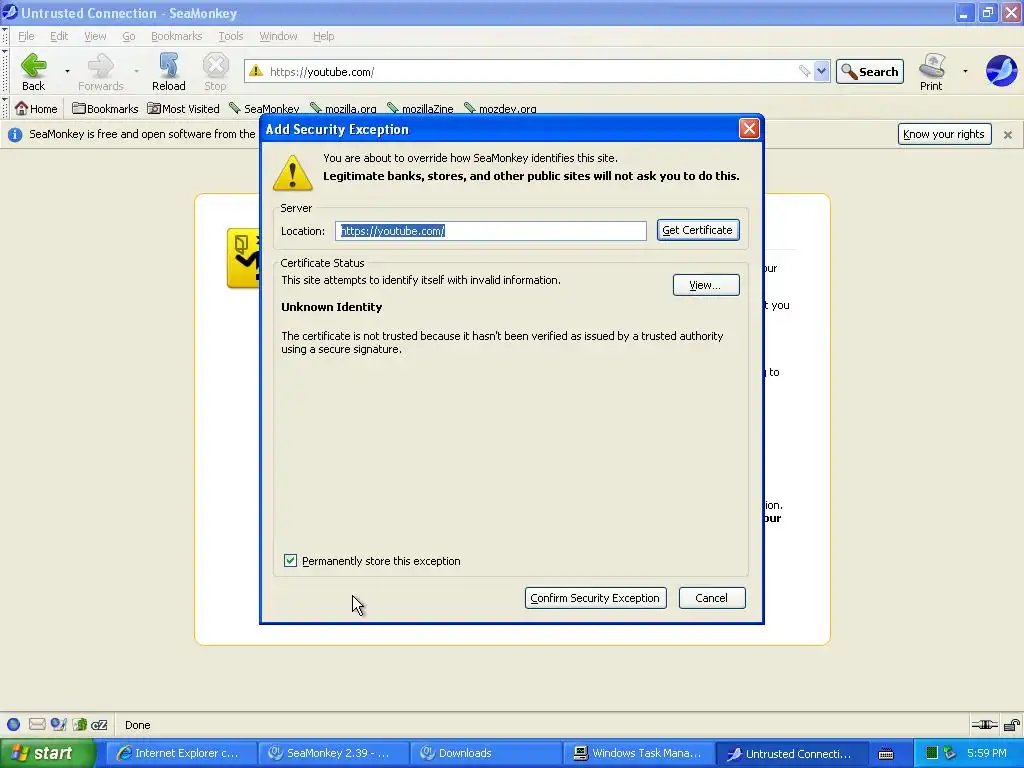1024x768 pixels.
Task: Click the tag icon in the URL bar
Action: [804, 71]
